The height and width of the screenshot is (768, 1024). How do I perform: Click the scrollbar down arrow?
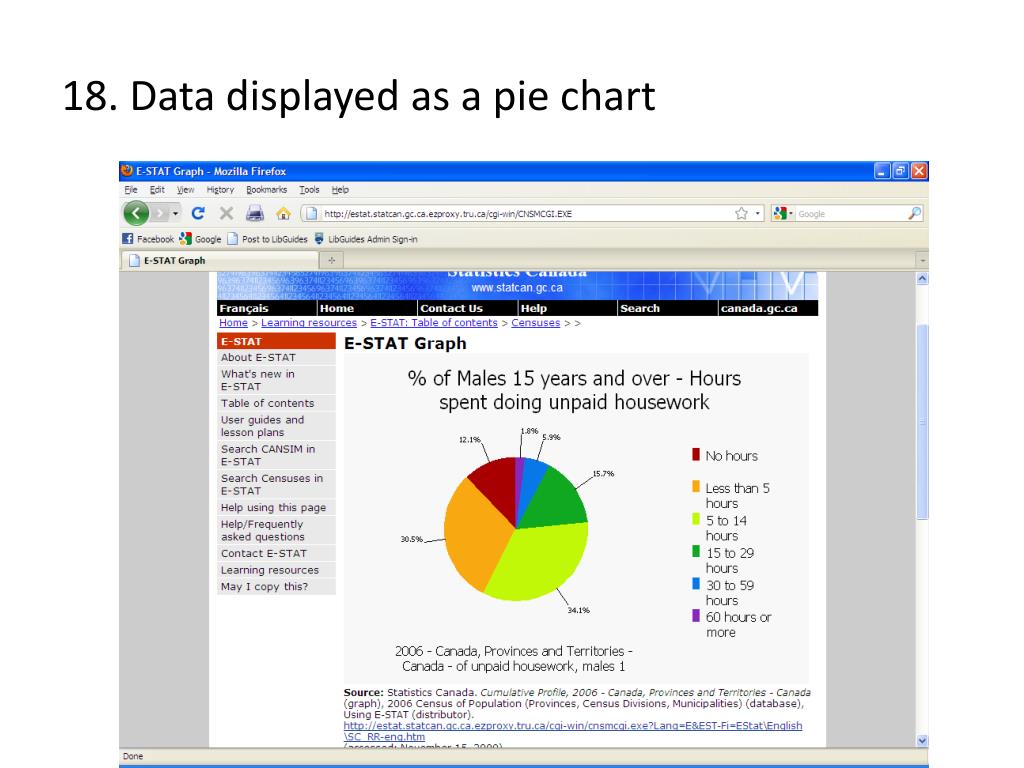tap(922, 741)
